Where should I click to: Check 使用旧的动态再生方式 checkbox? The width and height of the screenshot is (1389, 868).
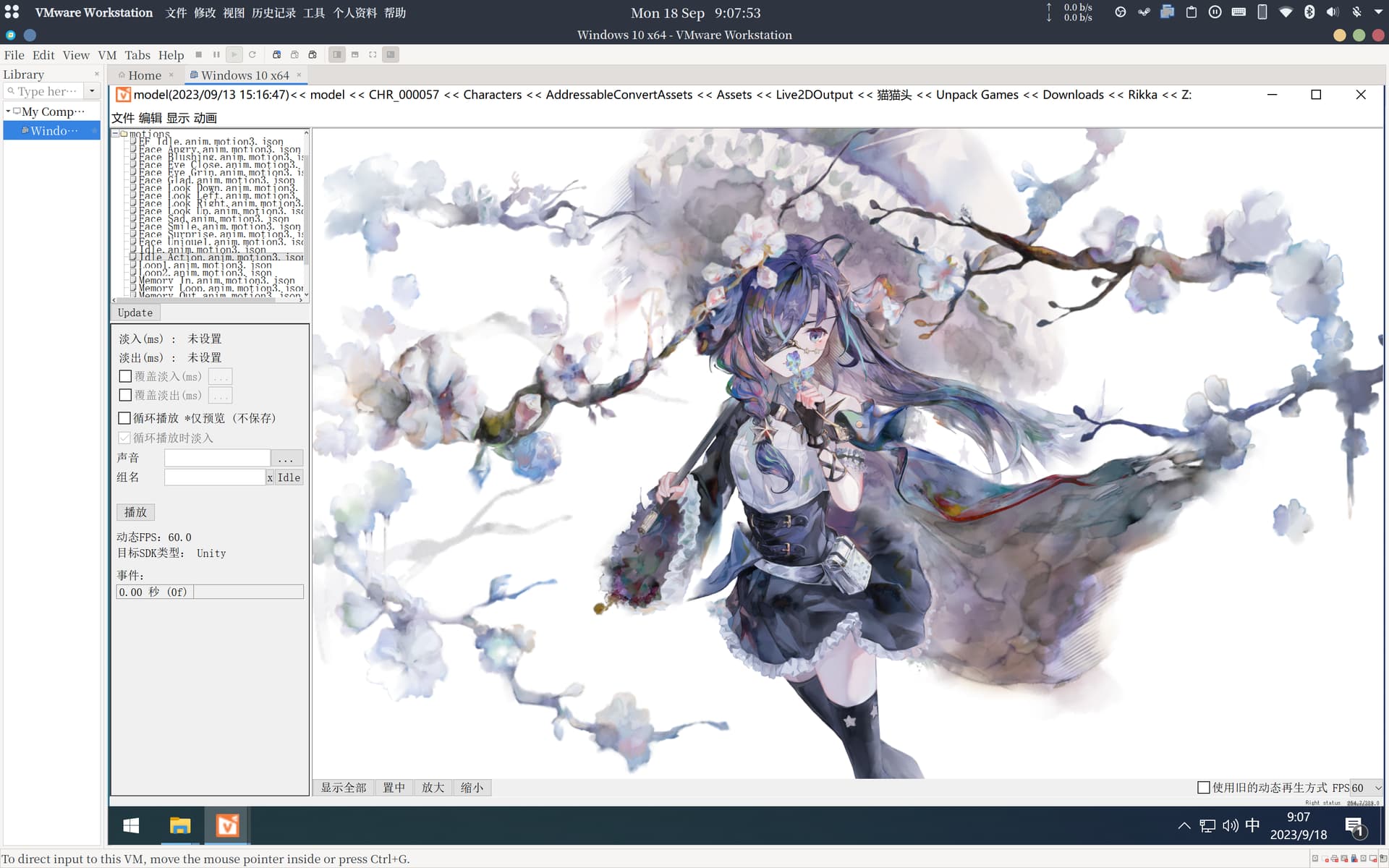tap(1204, 788)
